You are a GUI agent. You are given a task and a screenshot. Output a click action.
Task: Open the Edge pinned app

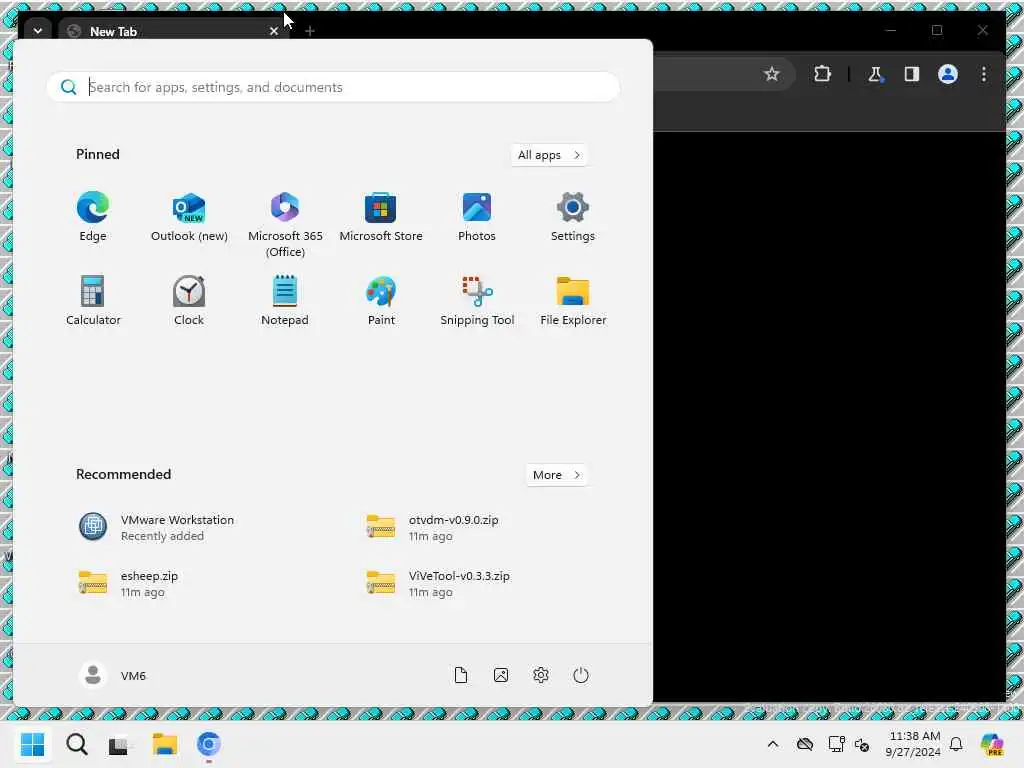[93, 217]
